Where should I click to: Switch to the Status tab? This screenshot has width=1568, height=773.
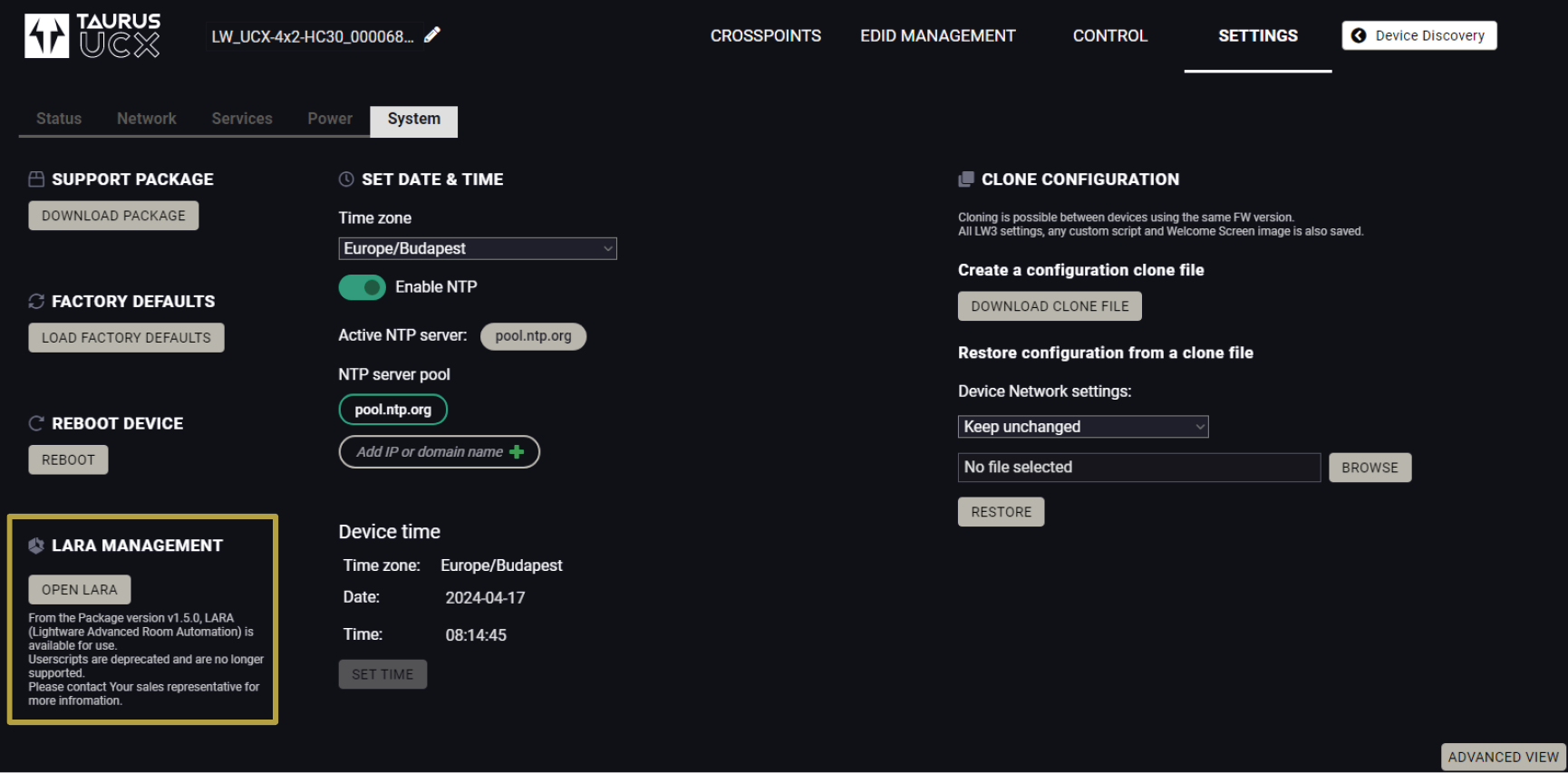click(x=59, y=119)
